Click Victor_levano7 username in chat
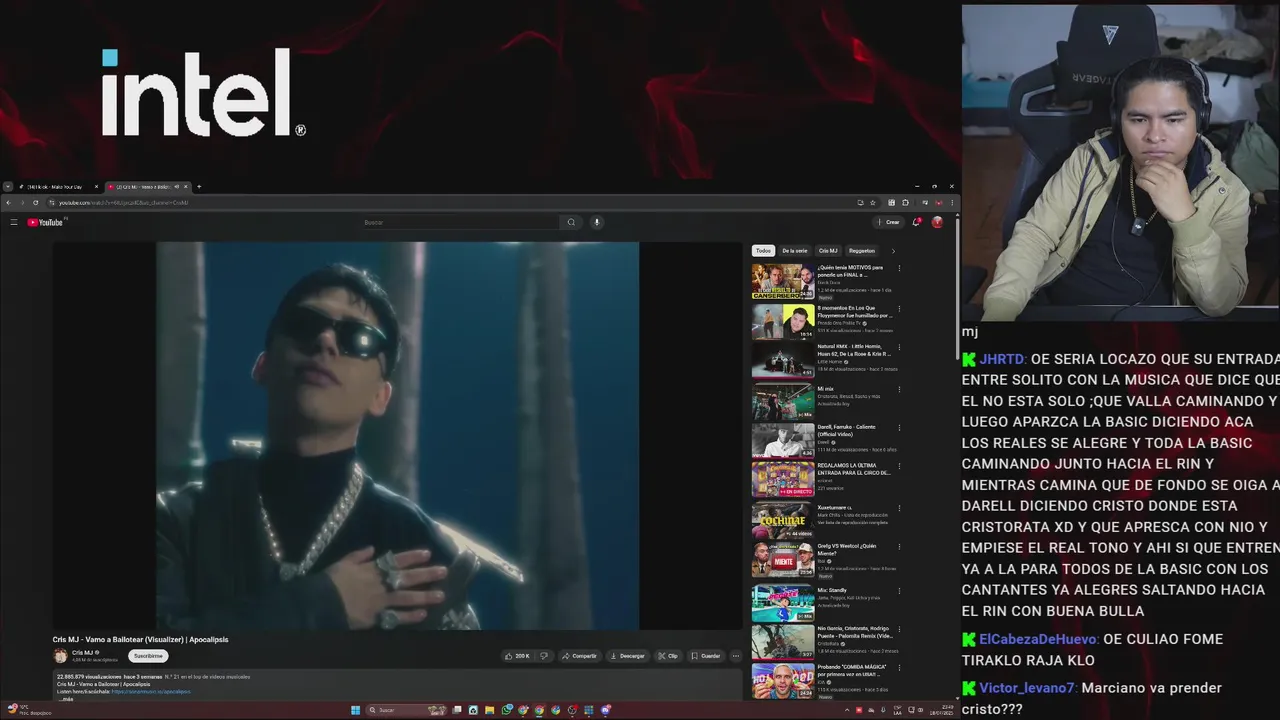1280x720 pixels. point(1028,688)
